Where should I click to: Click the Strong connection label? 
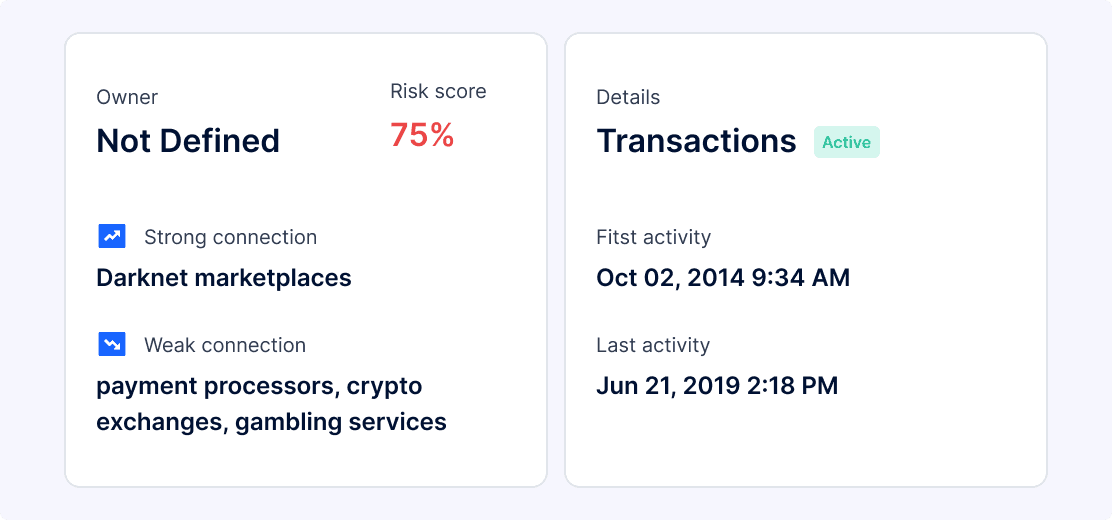click(230, 237)
